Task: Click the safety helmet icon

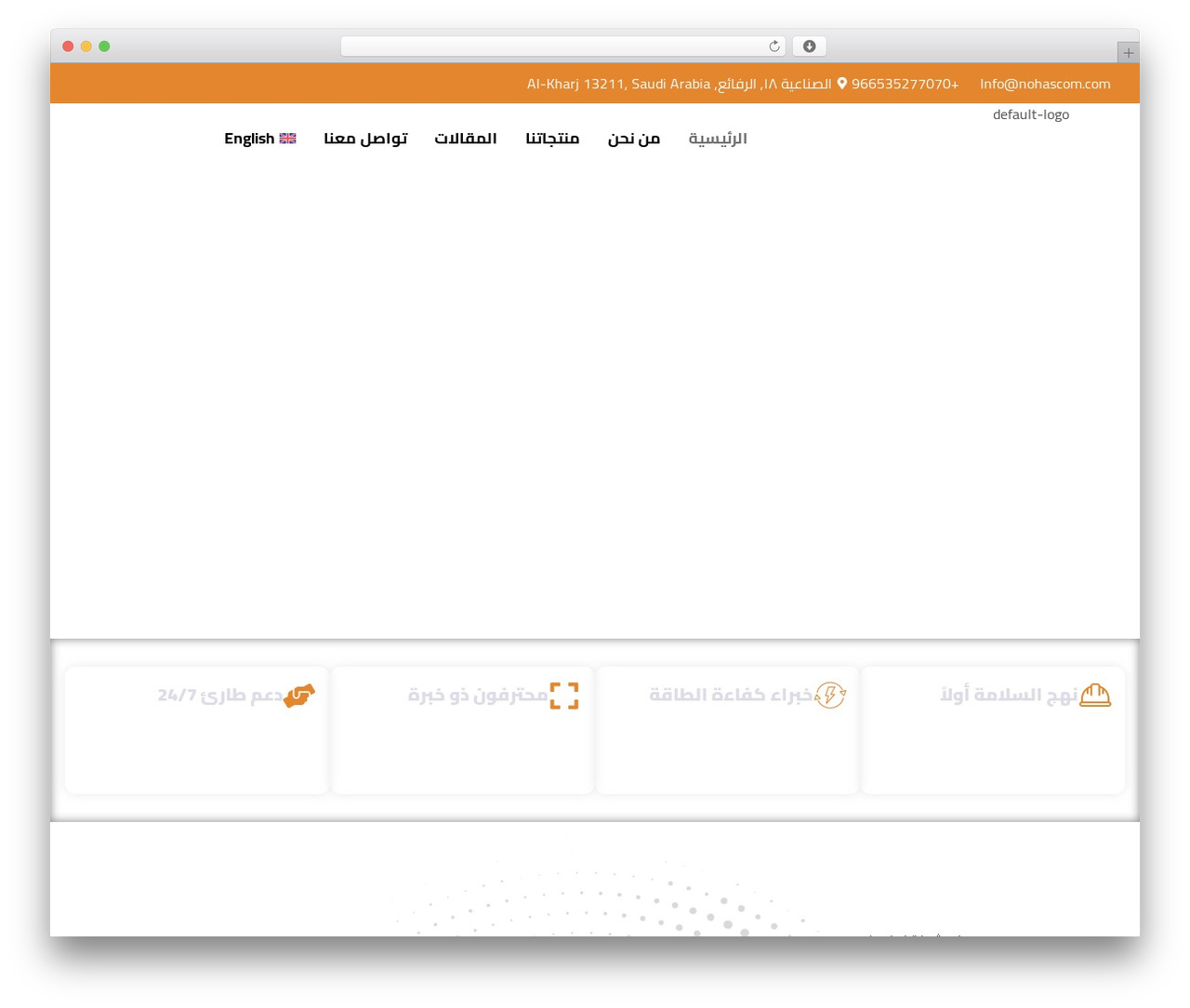Action: point(1095,695)
